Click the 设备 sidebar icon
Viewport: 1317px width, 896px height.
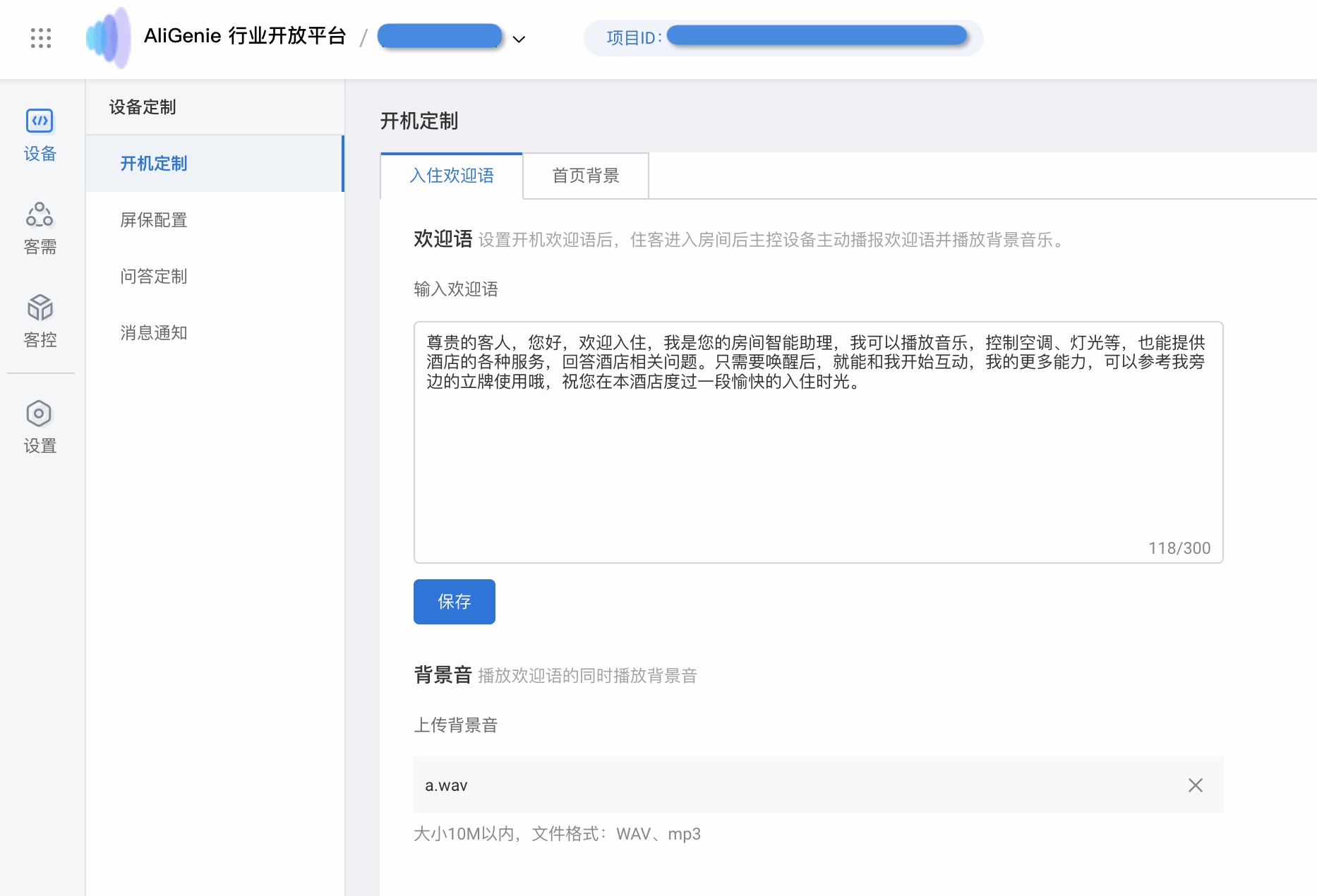40,135
